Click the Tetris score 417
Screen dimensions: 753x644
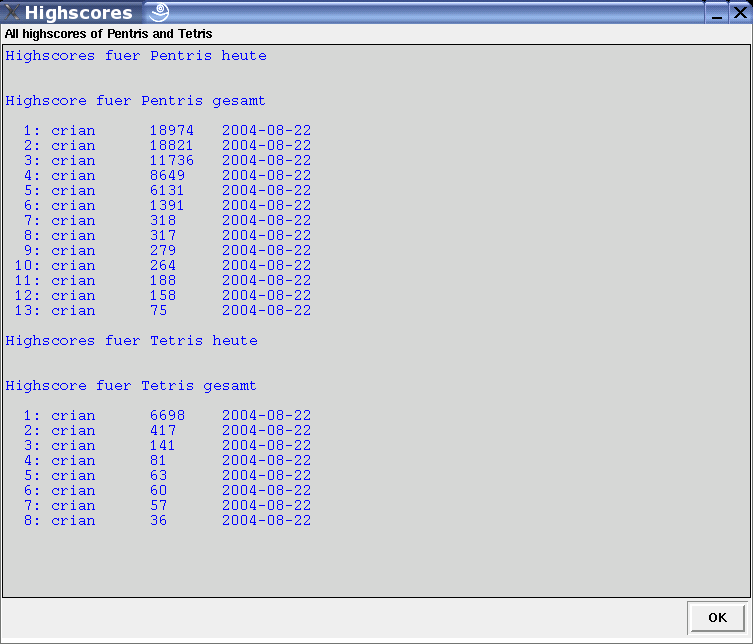click(x=163, y=430)
